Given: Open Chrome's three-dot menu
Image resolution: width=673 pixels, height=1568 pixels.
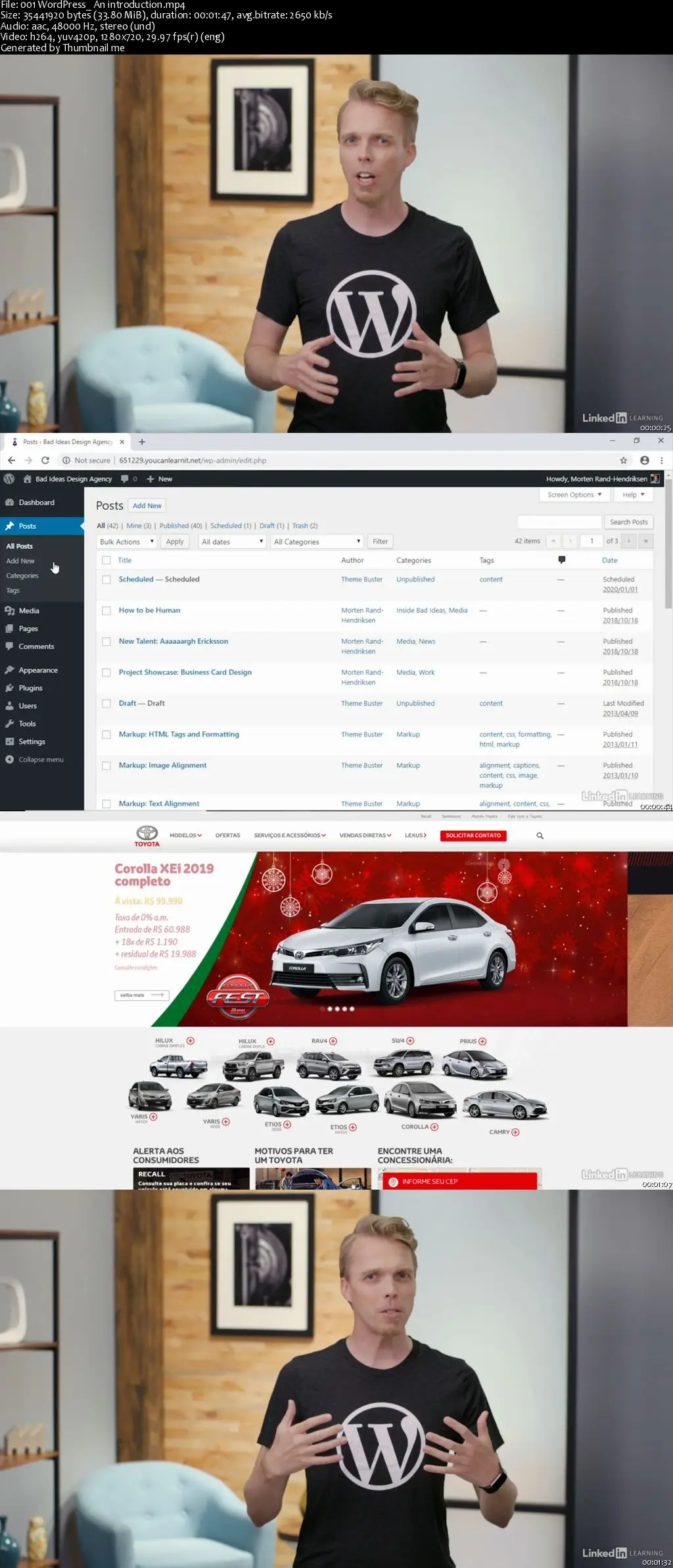Looking at the screenshot, I should [662, 460].
